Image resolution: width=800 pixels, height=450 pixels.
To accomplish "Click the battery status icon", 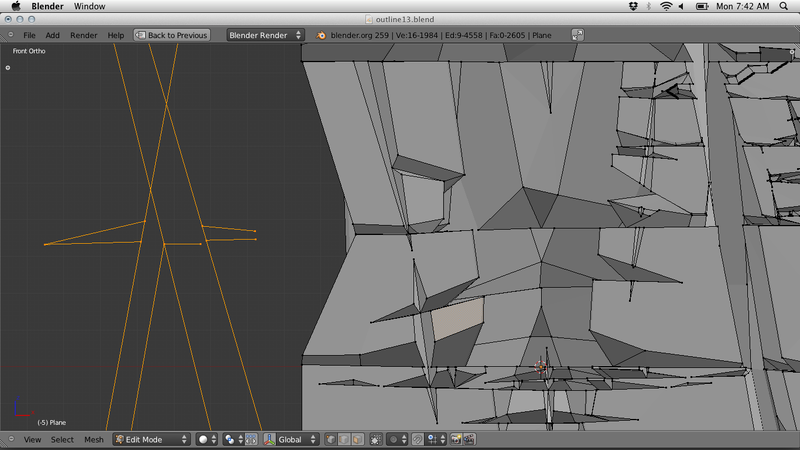I will point(702,6).
